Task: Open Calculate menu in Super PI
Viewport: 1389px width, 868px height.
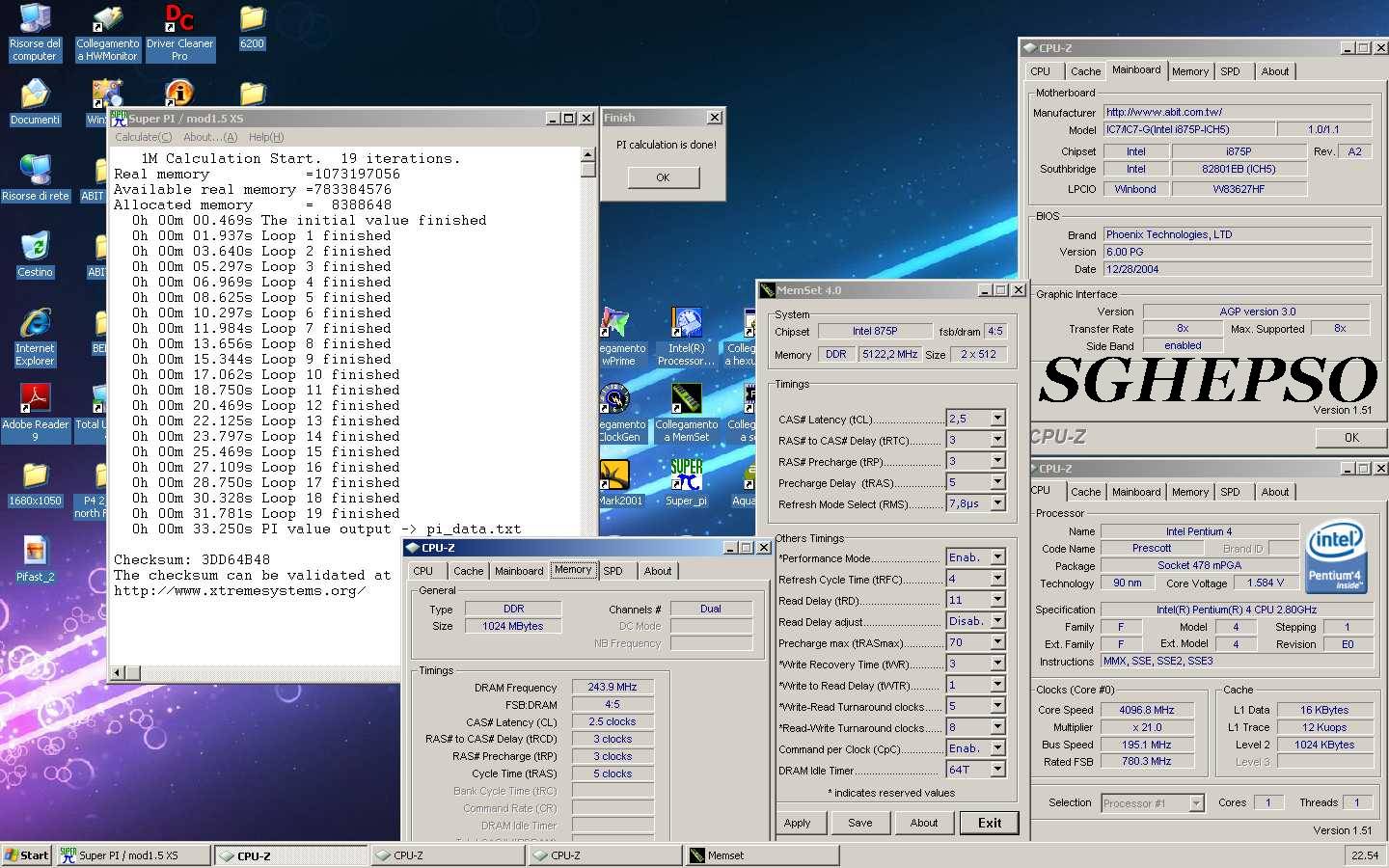Action: (x=144, y=137)
